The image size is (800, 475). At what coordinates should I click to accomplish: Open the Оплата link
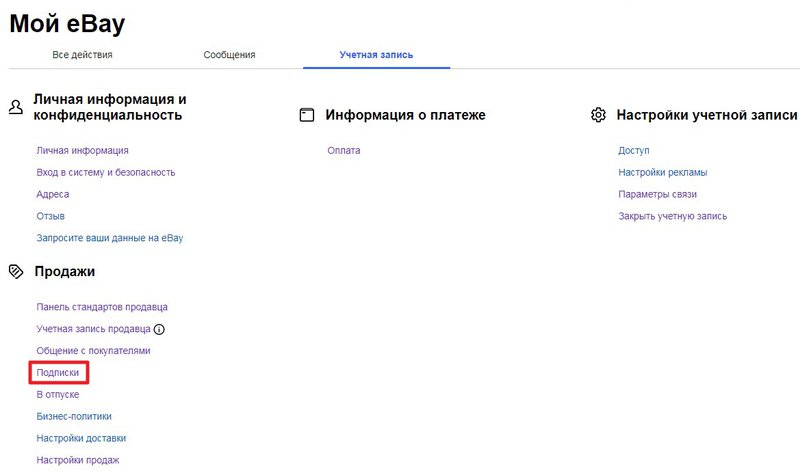point(344,151)
